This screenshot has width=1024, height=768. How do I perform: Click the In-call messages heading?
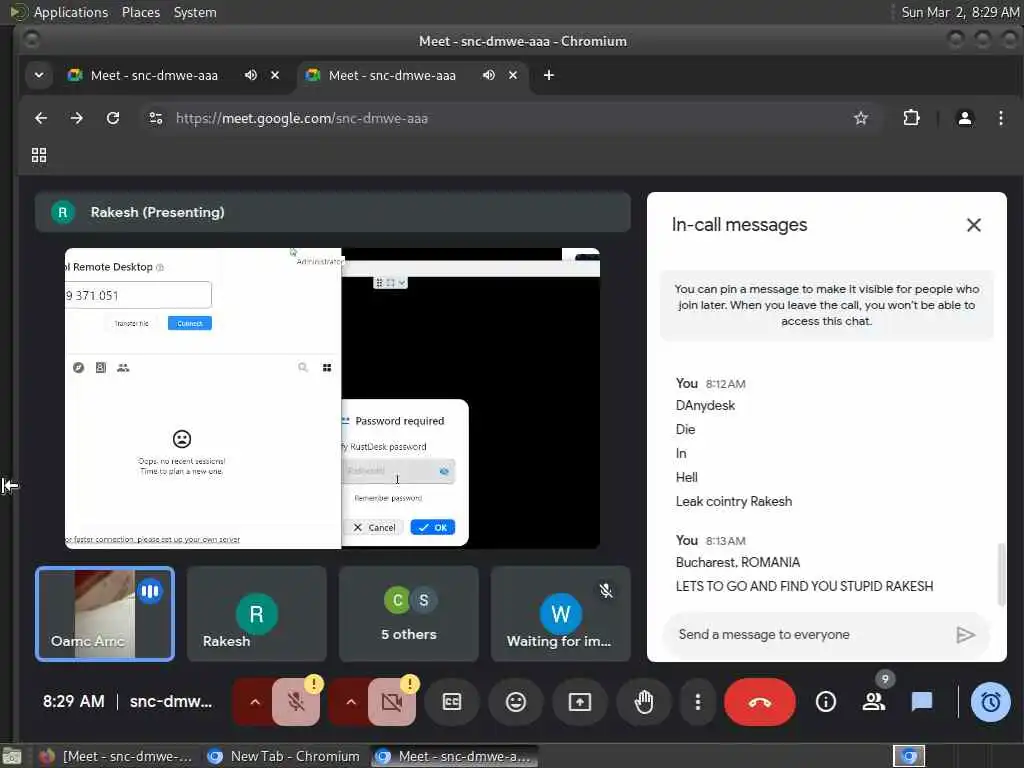(x=739, y=225)
